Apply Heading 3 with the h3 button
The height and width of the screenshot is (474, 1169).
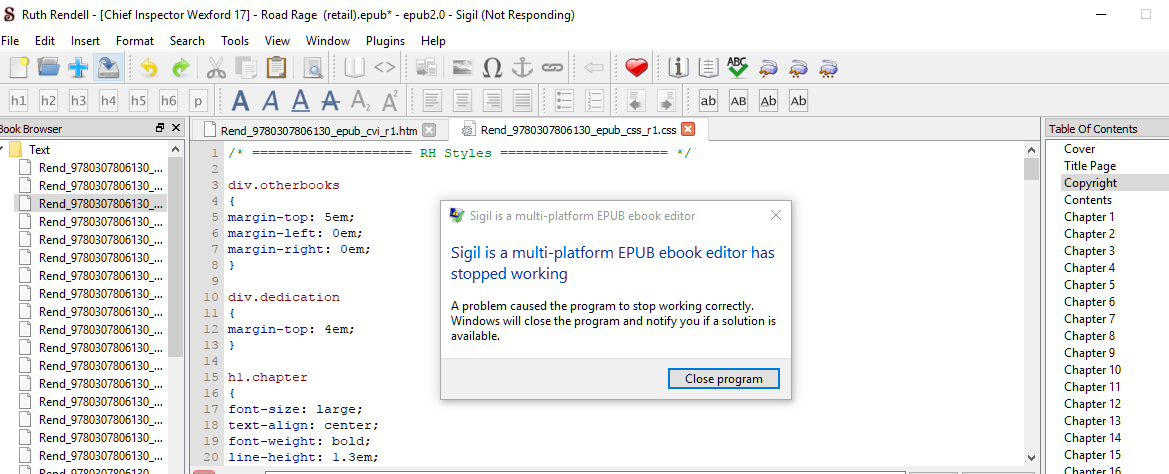(x=78, y=101)
